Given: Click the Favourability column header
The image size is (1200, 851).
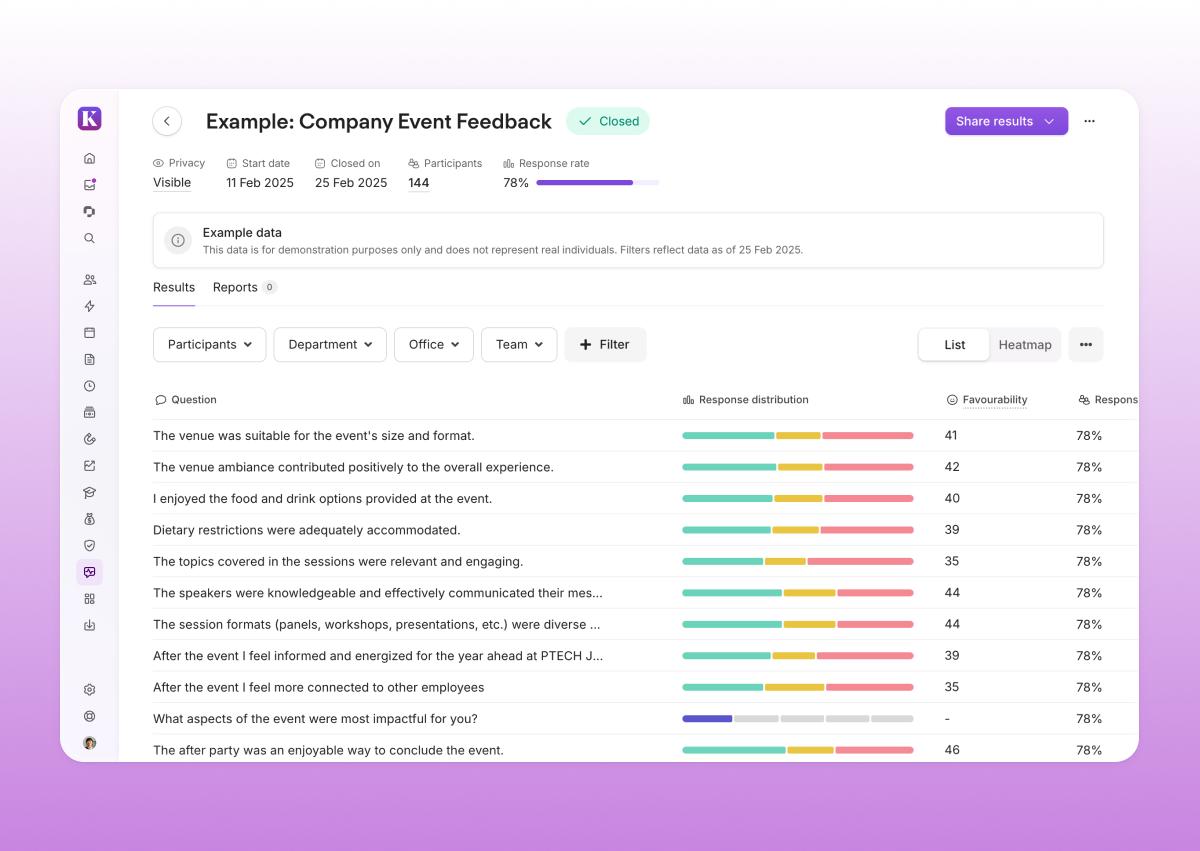Looking at the screenshot, I should pos(987,400).
